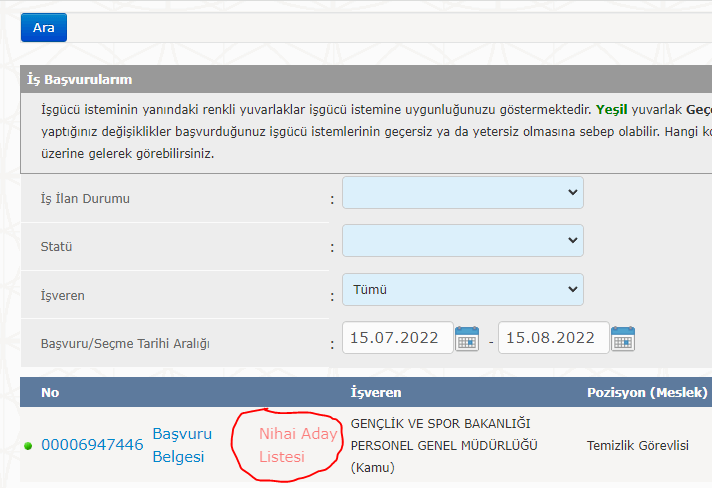Click the start date field 15.07.2022
This screenshot has height=488, width=712.
[394, 338]
